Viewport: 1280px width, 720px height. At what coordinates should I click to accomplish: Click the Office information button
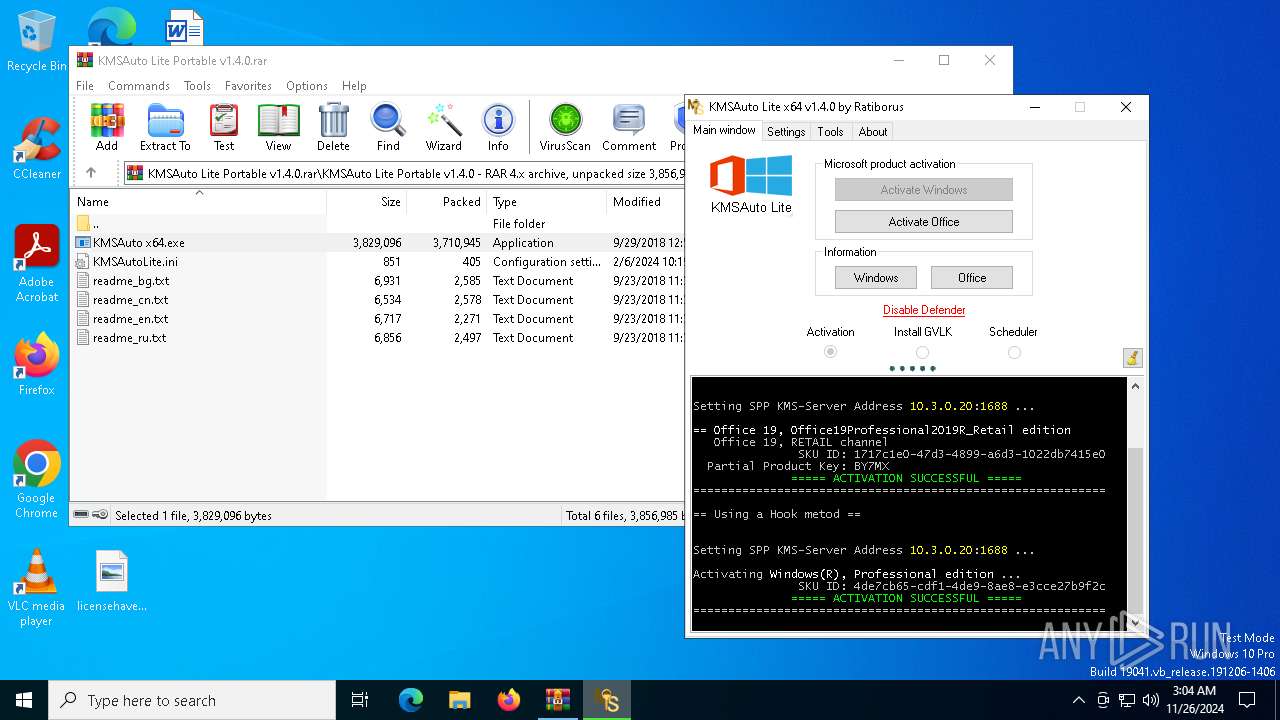pos(972,278)
